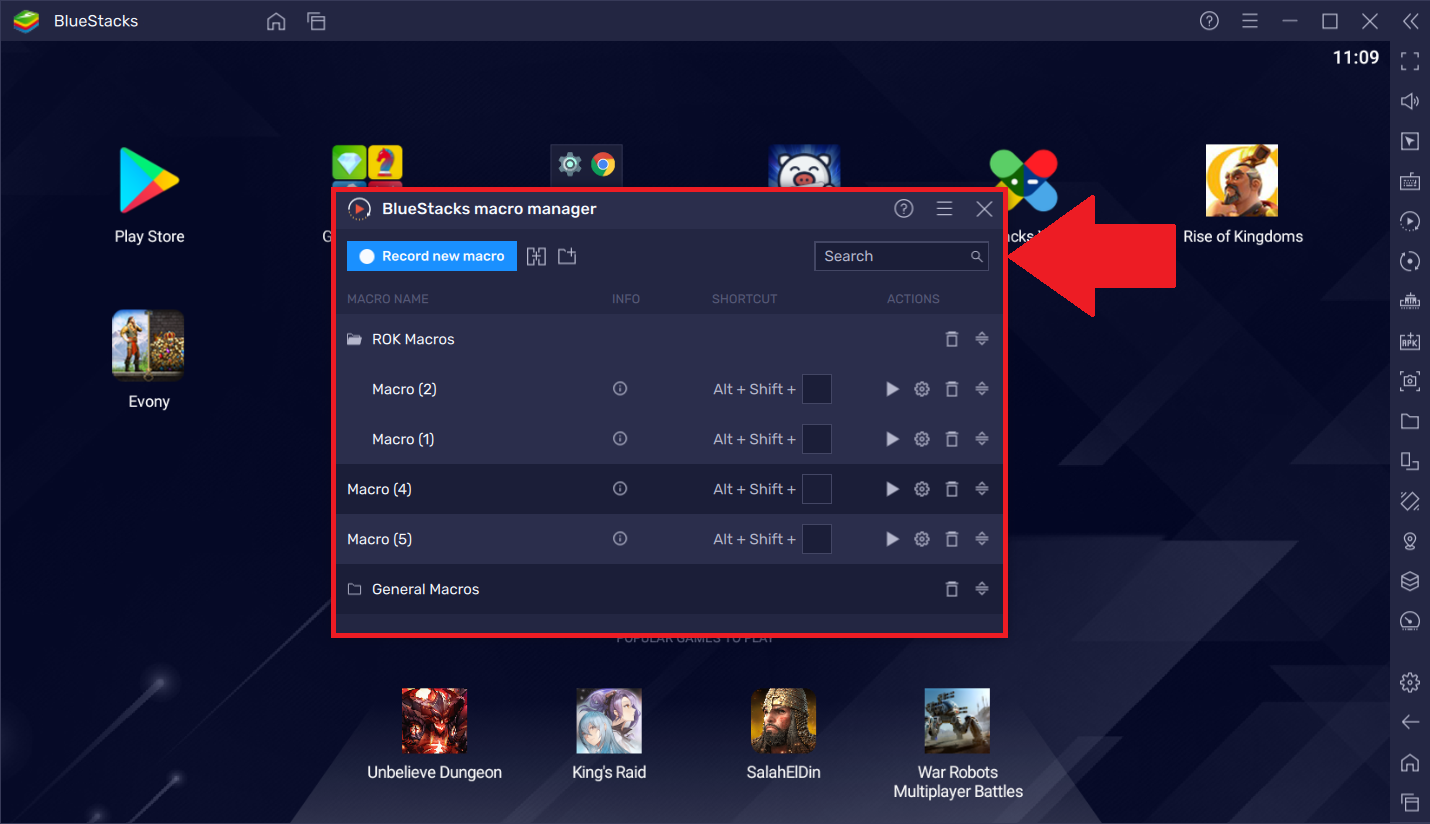This screenshot has width=1430, height=824.
Task: Delete Macro (4) using trash icon
Action: (x=952, y=489)
